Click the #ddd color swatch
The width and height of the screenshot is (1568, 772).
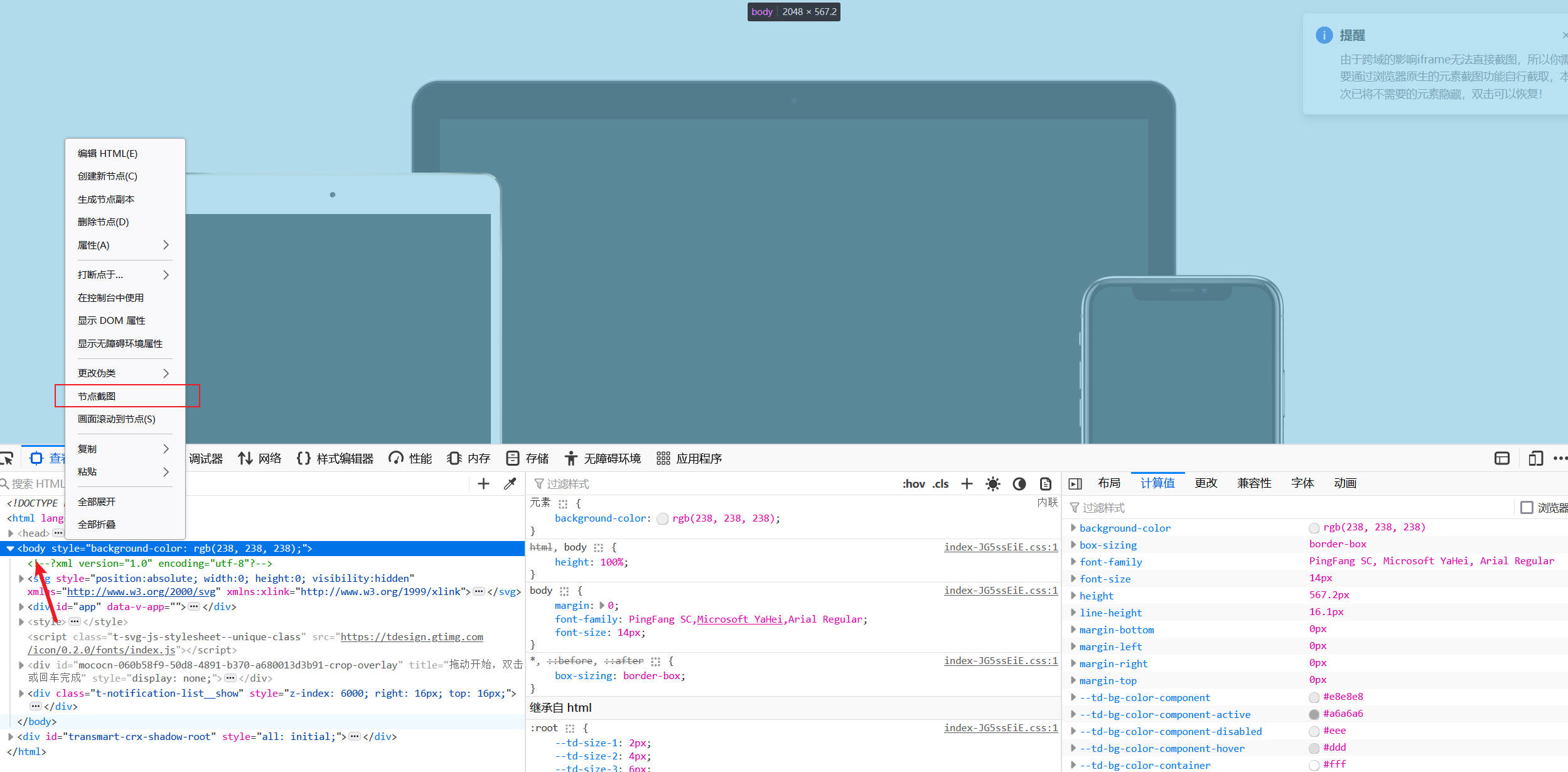click(x=1314, y=748)
